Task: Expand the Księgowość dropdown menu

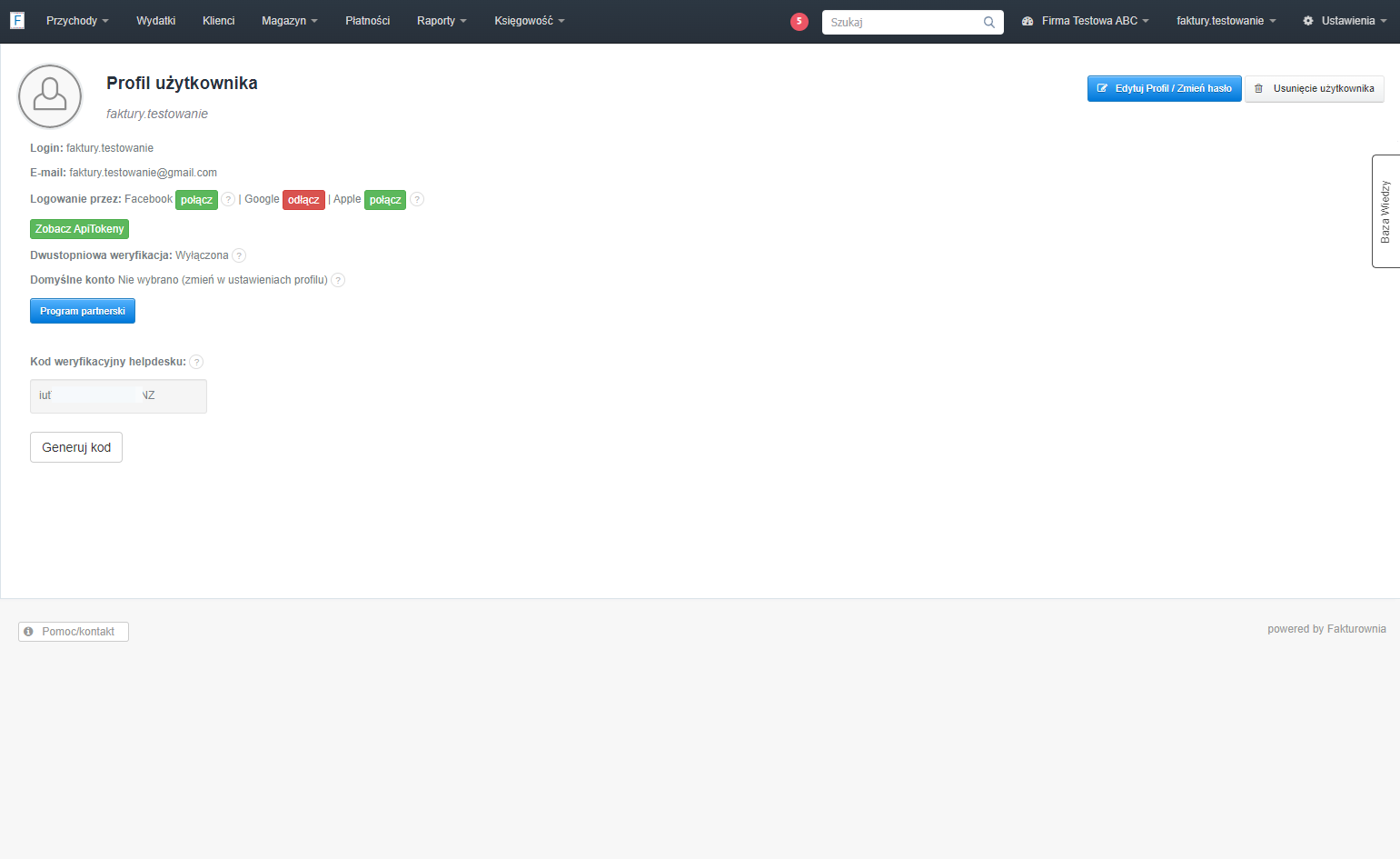Action: [530, 21]
